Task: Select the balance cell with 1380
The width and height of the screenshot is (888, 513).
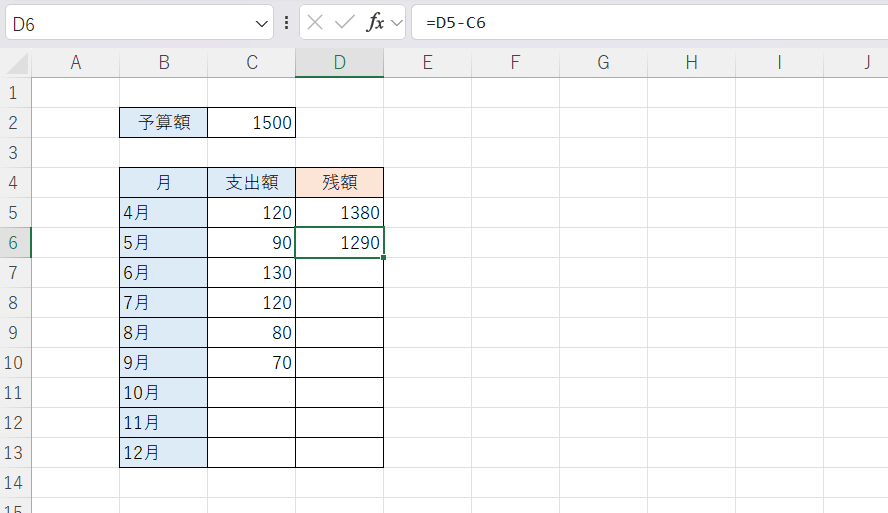Action: (x=339, y=212)
